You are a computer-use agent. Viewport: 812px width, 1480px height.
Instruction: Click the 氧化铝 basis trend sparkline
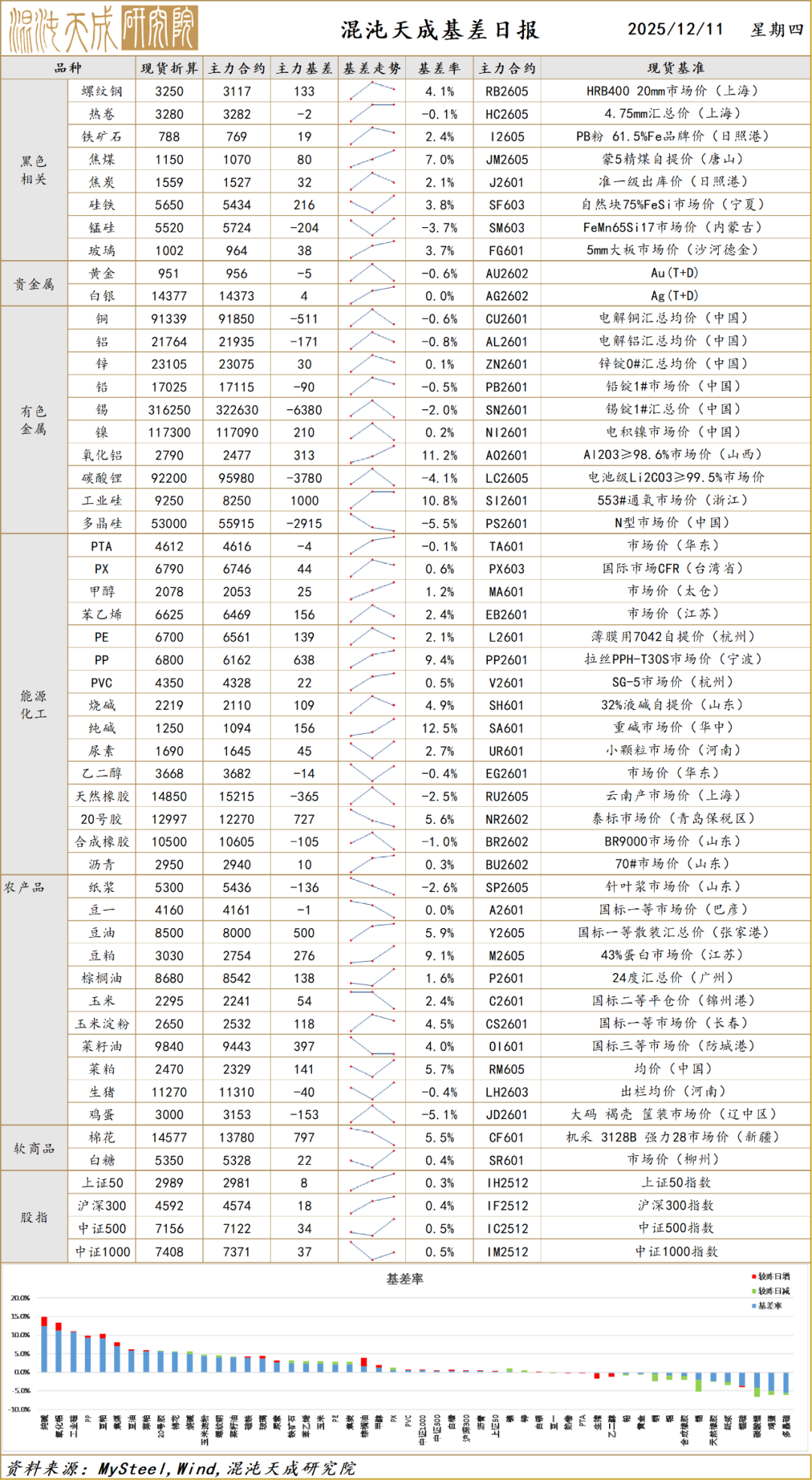coord(372,455)
